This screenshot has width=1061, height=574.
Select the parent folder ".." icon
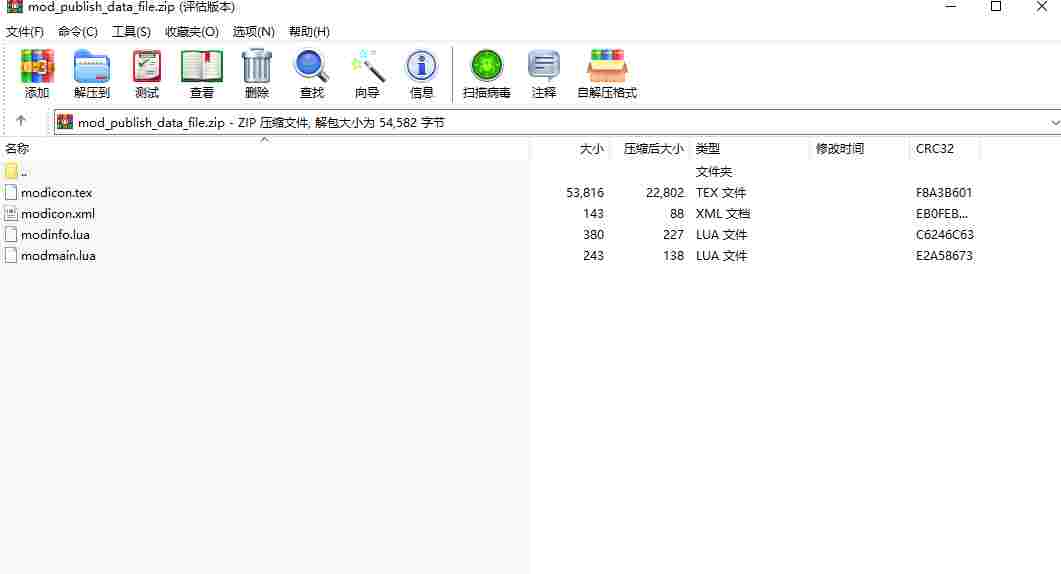[x=11, y=171]
